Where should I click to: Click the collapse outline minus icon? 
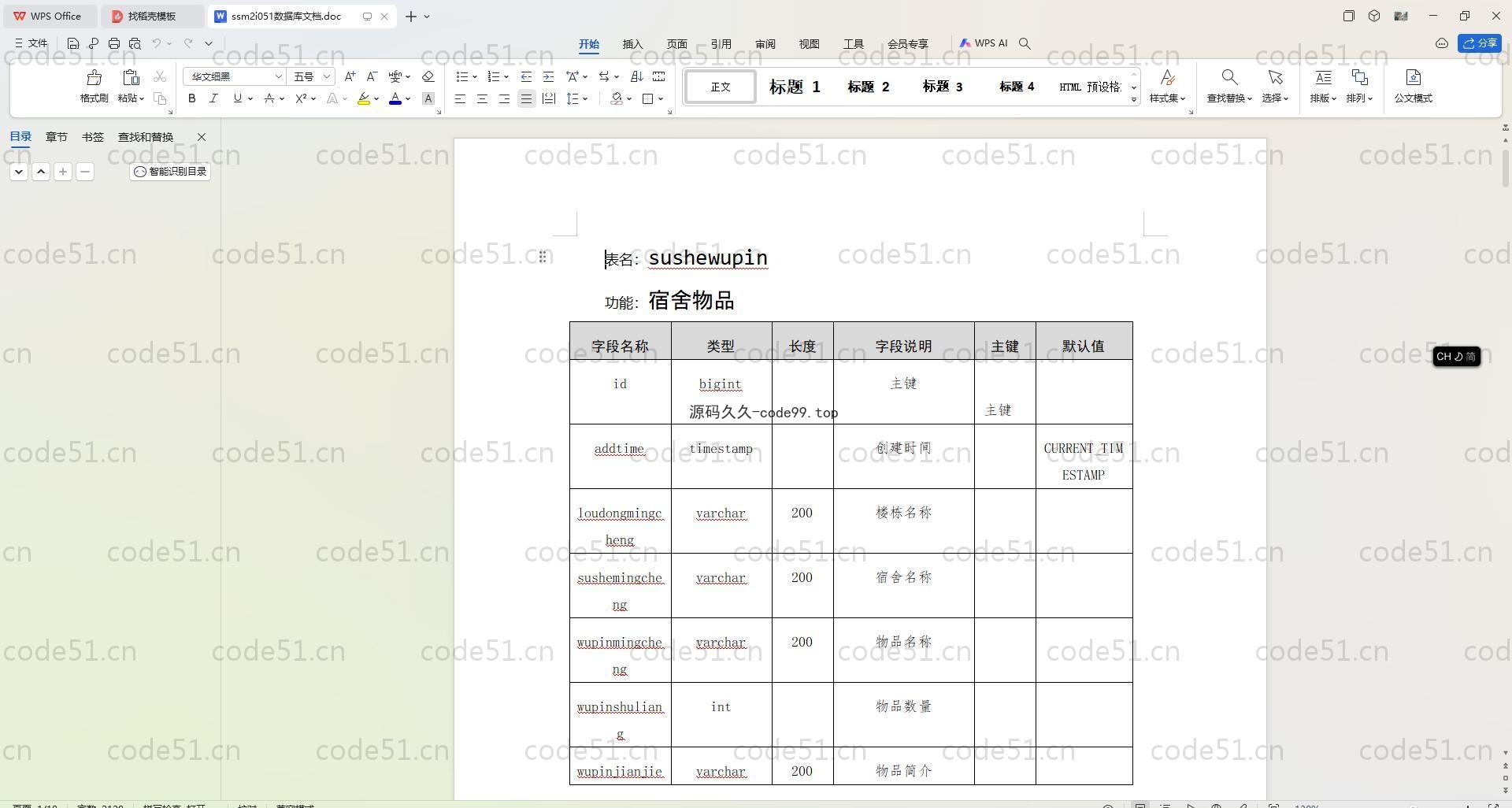[85, 171]
